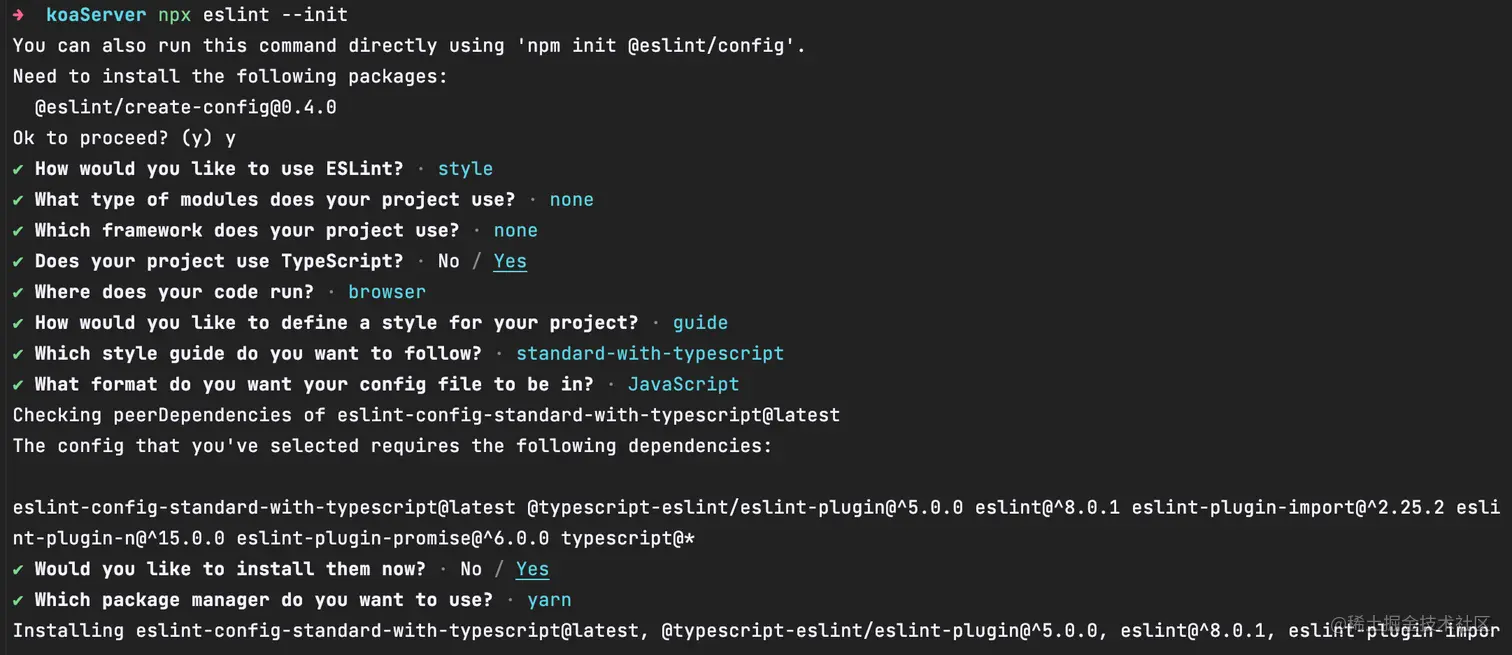Select underlined Yes for the TypeScript question
Screen dimensions: 1512x655
(510, 261)
